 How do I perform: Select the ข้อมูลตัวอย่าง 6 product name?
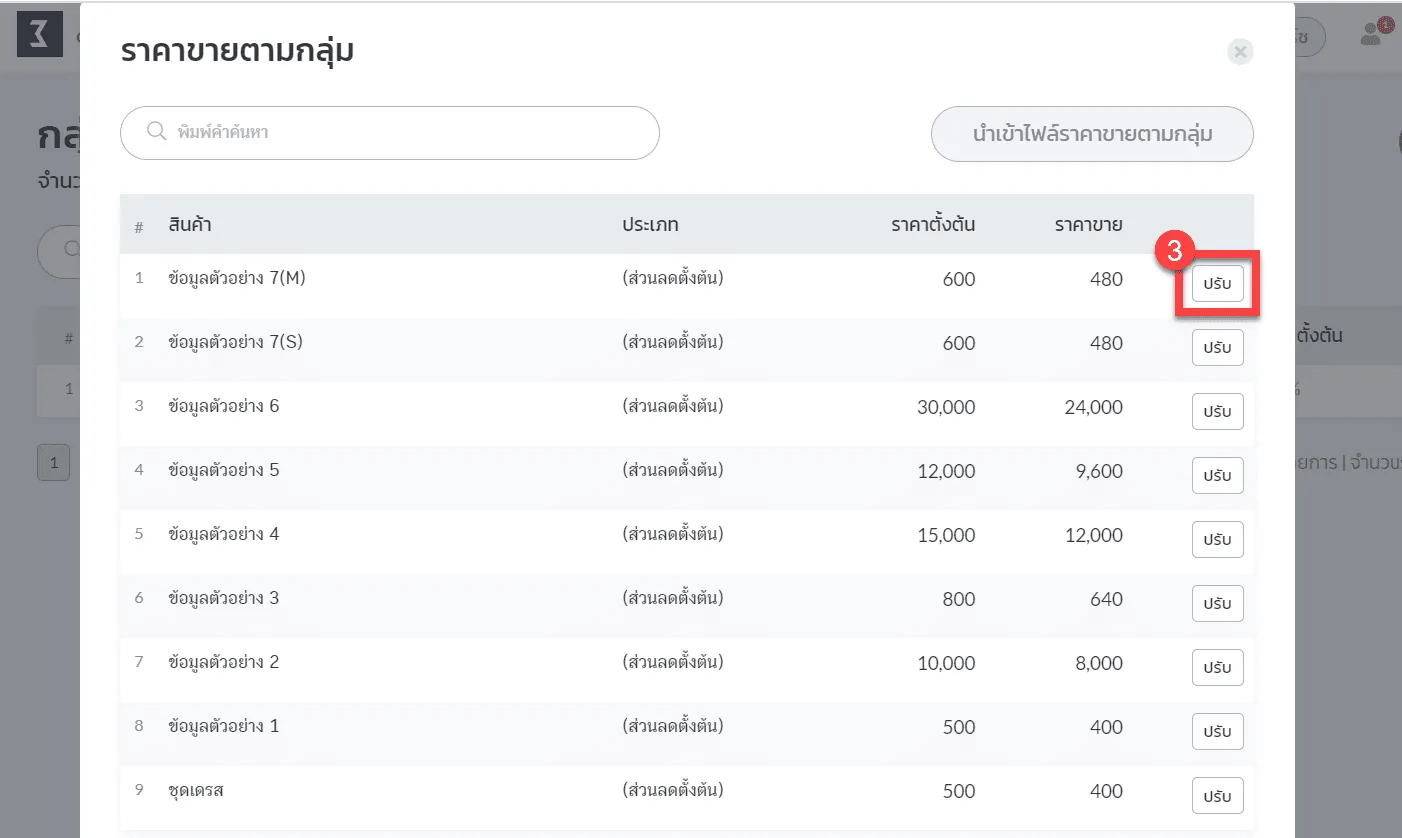(224, 407)
